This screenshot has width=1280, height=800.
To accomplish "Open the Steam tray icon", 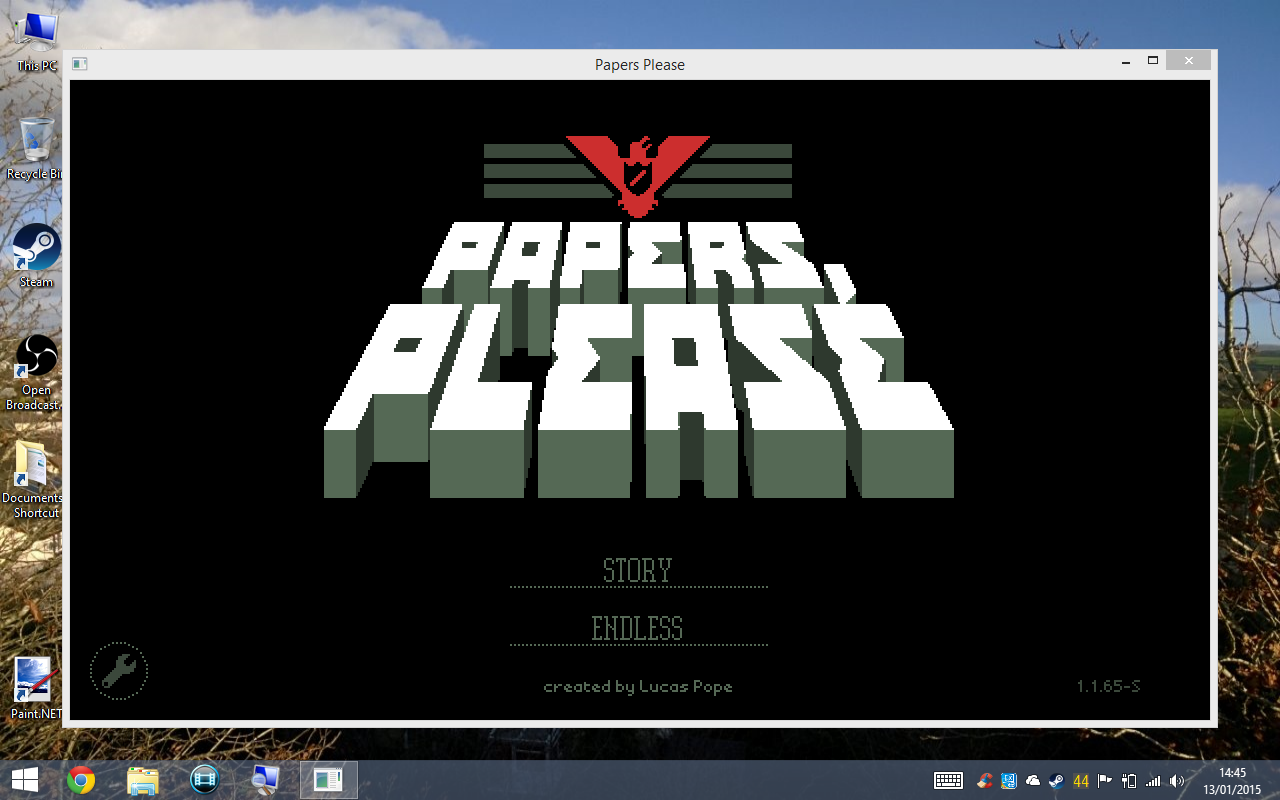I will click(x=1057, y=781).
